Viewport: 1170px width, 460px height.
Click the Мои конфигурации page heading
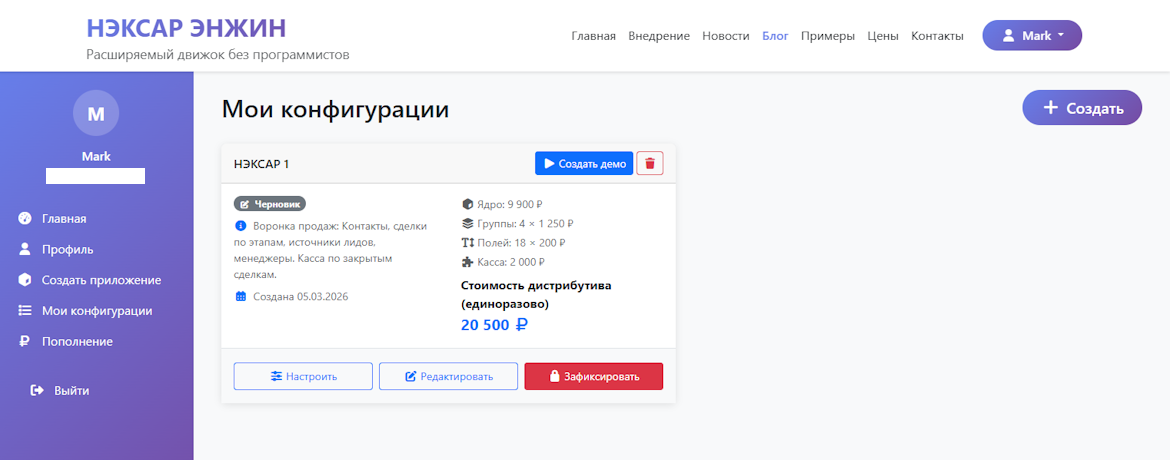click(335, 110)
